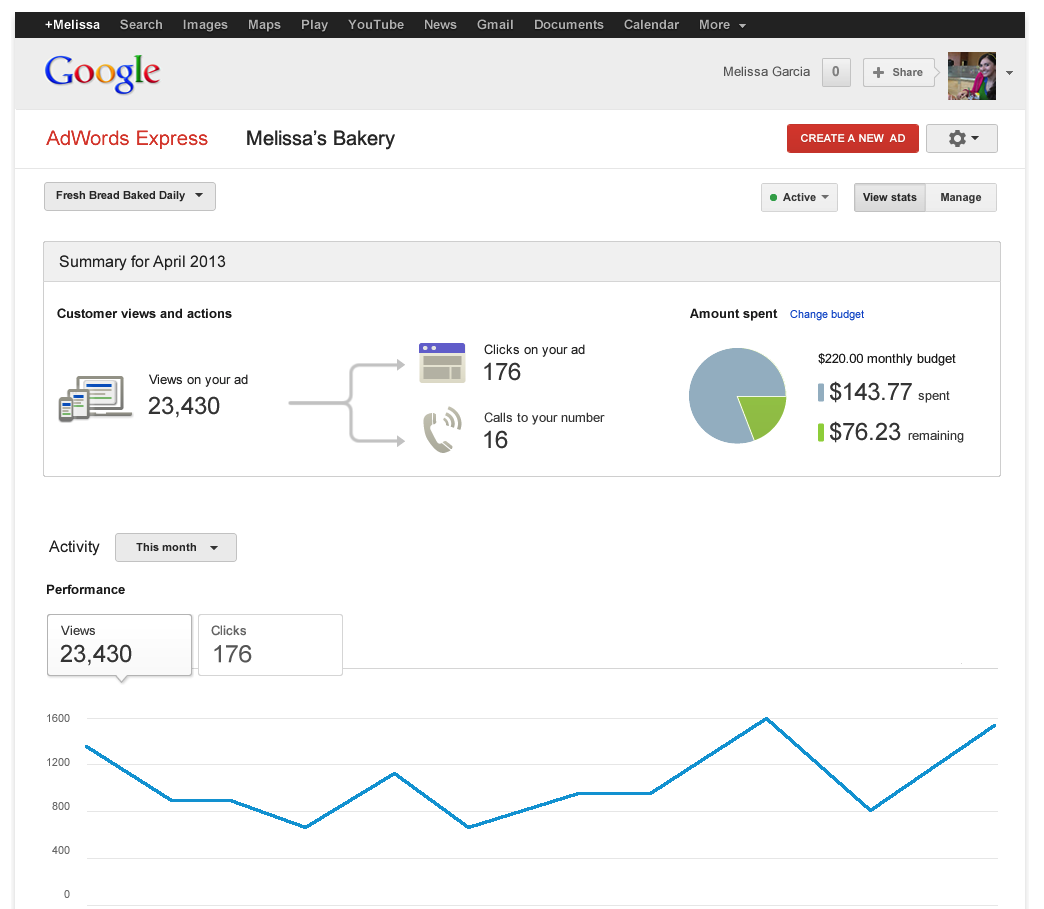
Task: Select the Views performance tab
Action: (x=119, y=645)
